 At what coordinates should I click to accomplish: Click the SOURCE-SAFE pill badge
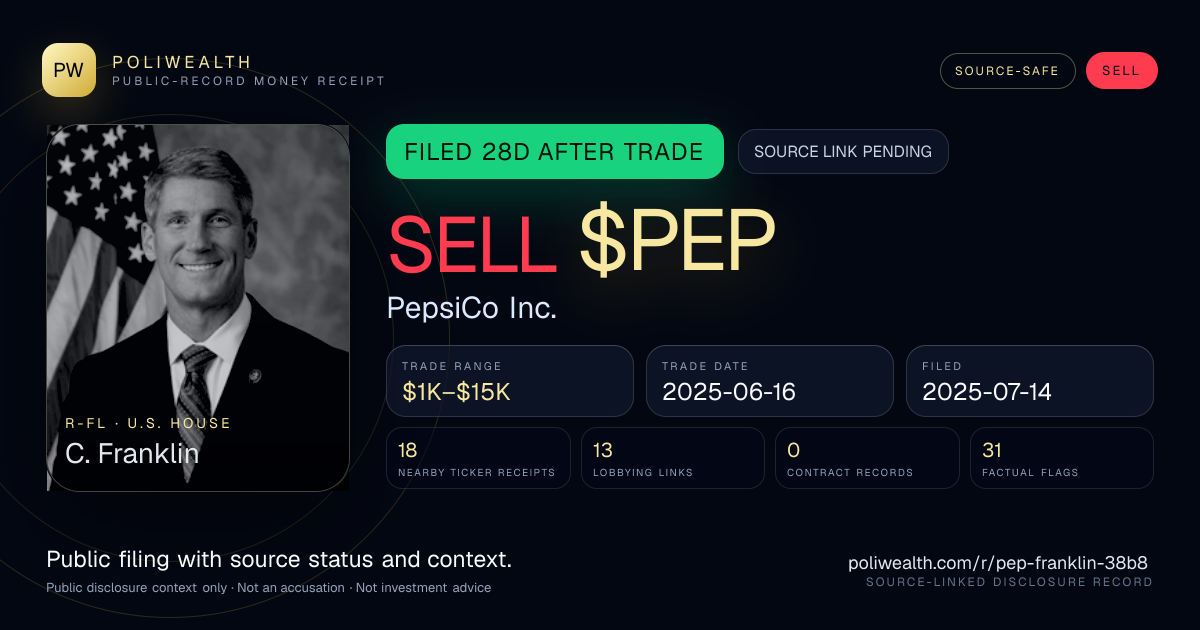pos(1007,71)
